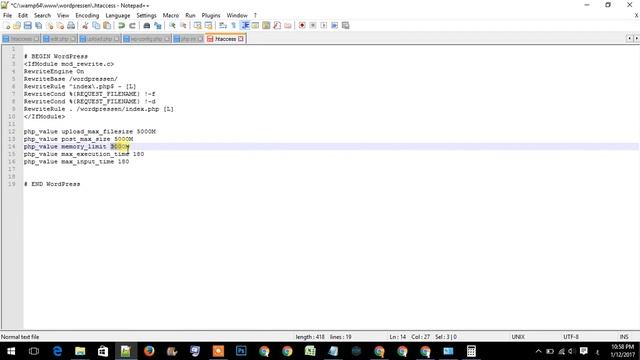
Task: Open the Macro menu
Action: [171, 16]
